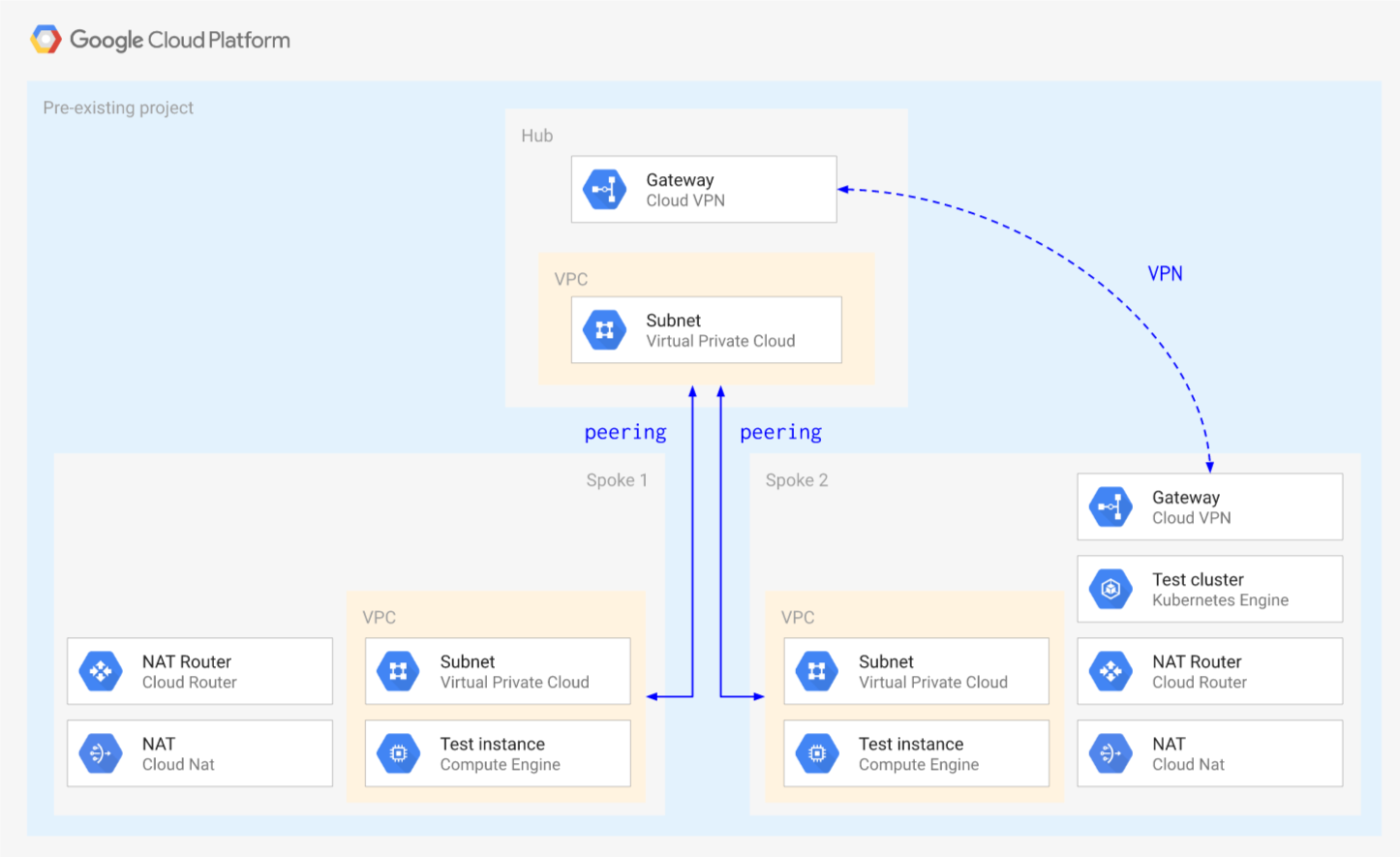
Task: Click the VPC label in Spoke 1
Action: click(x=380, y=617)
